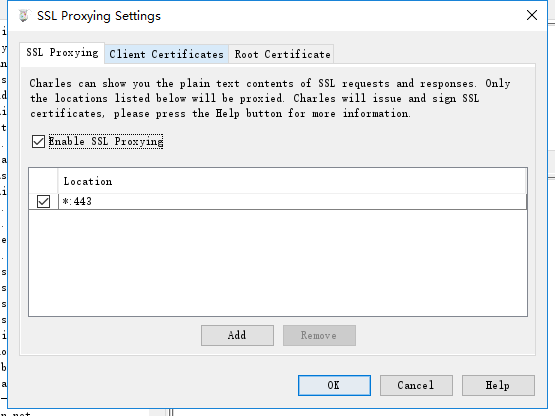Confirm settings with the OK button
This screenshot has width=555, height=416.
click(x=334, y=385)
